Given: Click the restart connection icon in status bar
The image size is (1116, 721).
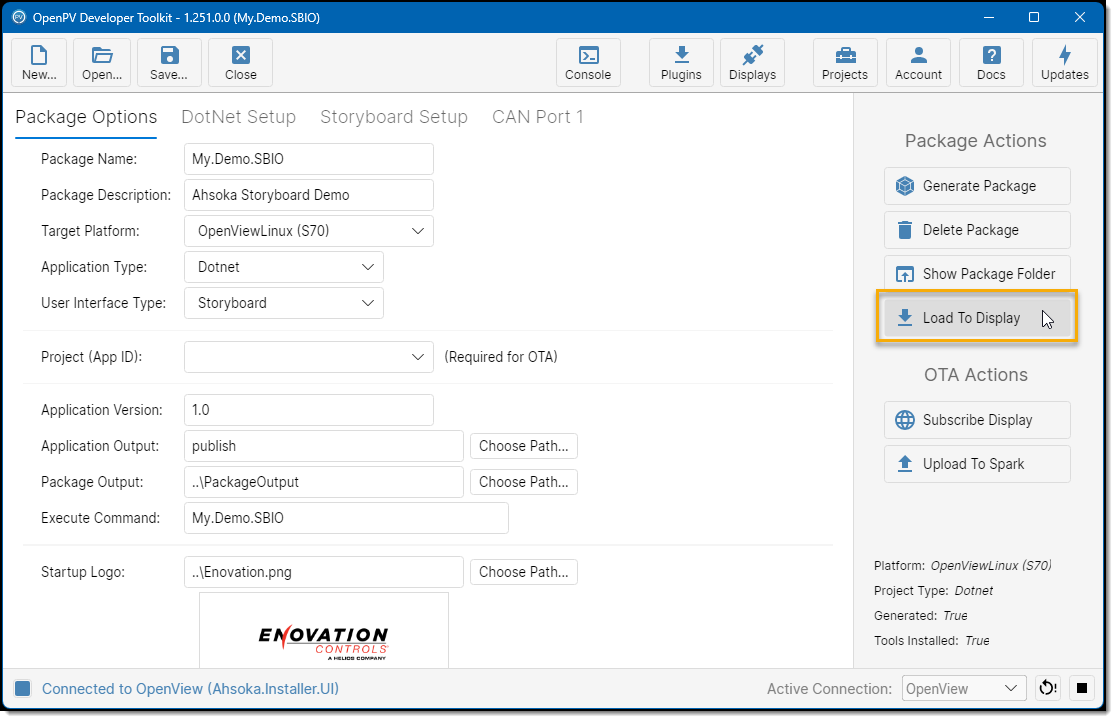Looking at the screenshot, I should 1048,688.
